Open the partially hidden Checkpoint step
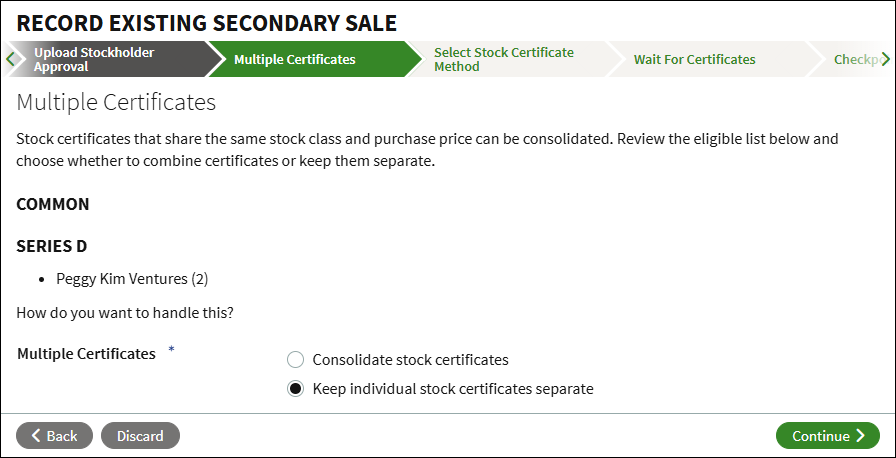 coord(853,59)
